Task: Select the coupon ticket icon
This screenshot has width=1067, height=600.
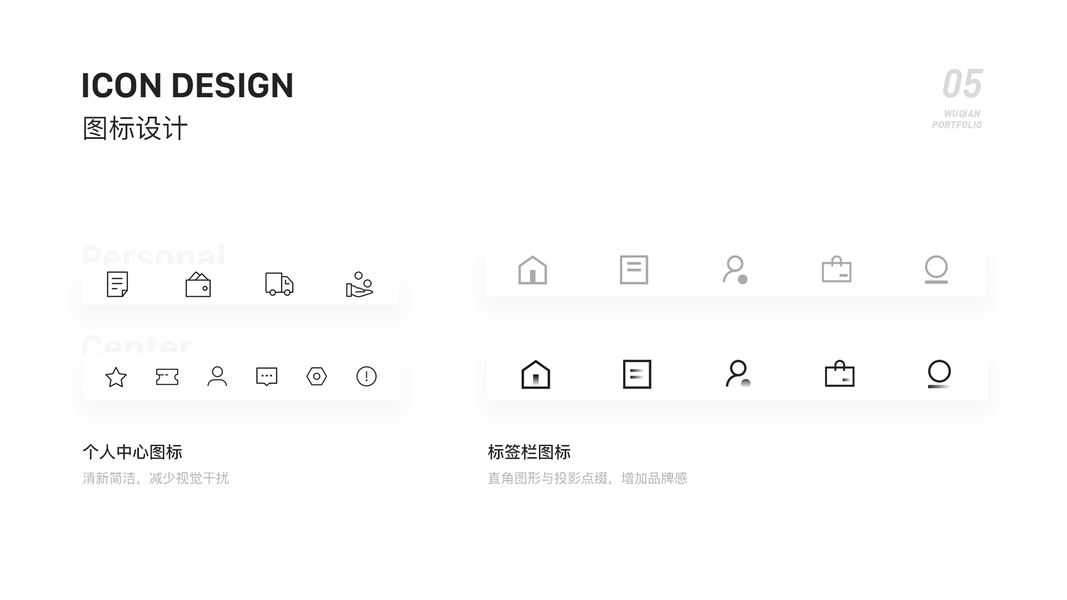Action: 167,376
